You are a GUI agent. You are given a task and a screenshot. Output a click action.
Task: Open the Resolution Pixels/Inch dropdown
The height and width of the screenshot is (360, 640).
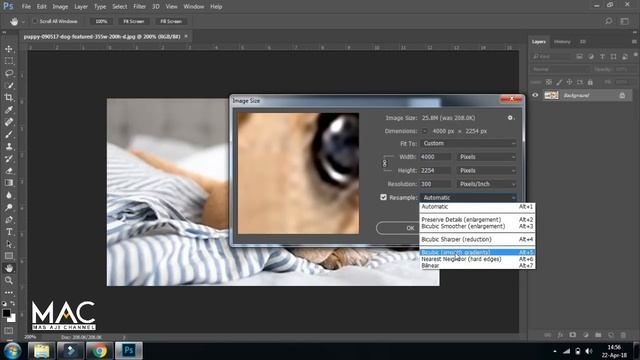coord(487,184)
